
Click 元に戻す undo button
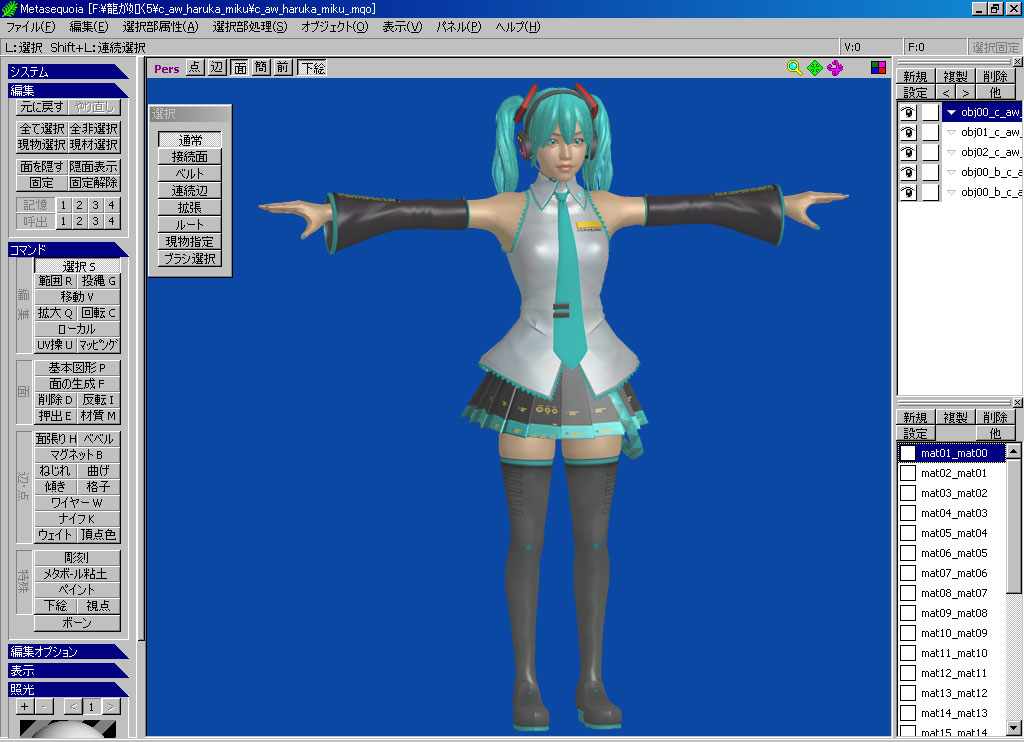point(42,106)
